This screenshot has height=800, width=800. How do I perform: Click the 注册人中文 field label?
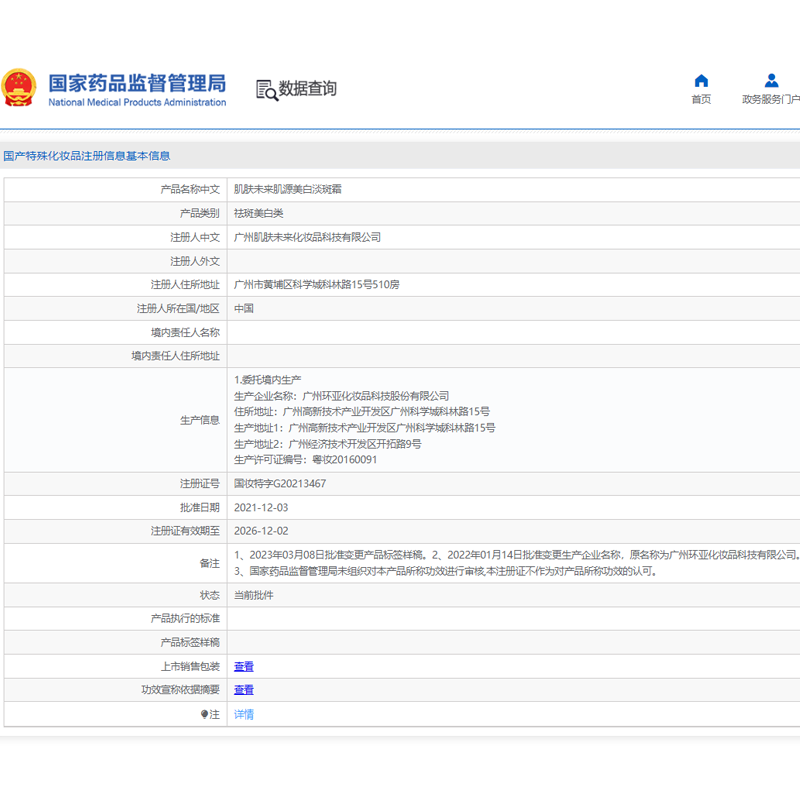[195, 237]
